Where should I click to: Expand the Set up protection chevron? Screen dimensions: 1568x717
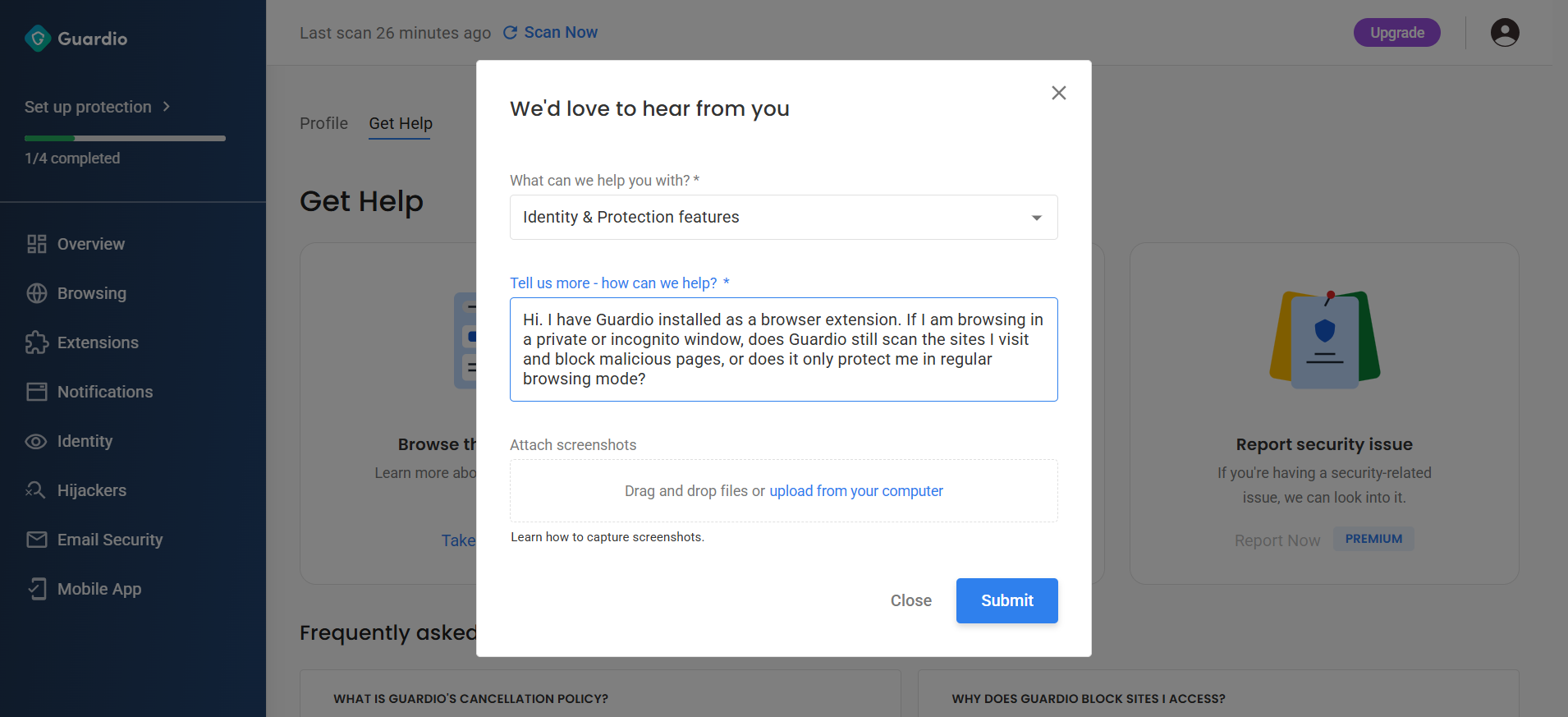[x=167, y=107]
